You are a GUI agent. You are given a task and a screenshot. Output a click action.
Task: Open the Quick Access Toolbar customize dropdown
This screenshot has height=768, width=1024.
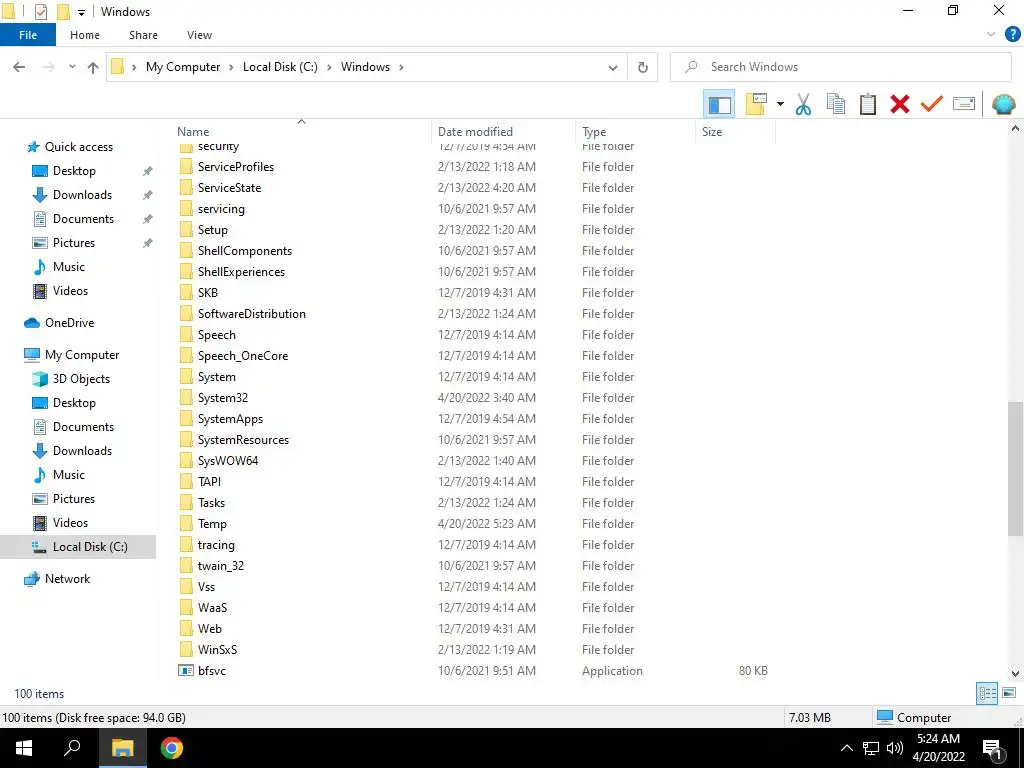pyautogui.click(x=81, y=12)
